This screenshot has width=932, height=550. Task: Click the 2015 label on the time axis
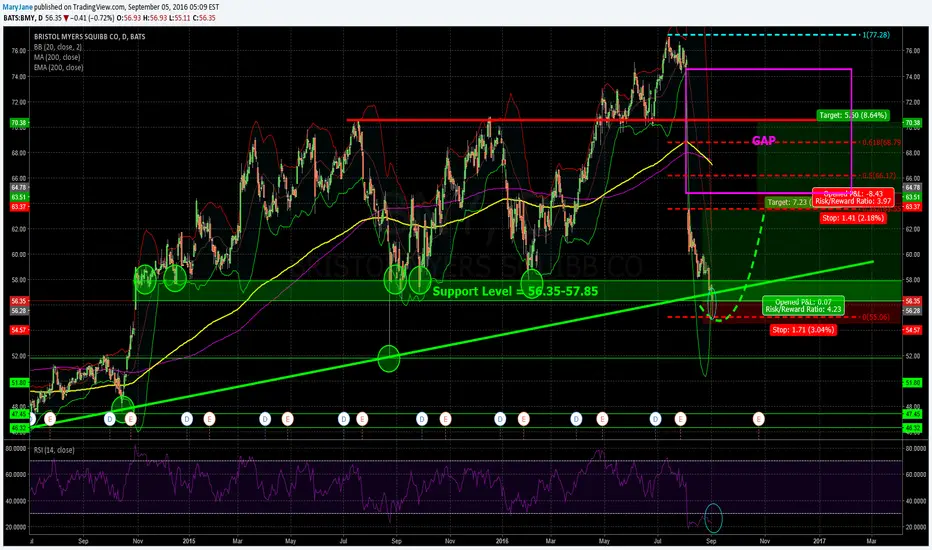tap(189, 541)
